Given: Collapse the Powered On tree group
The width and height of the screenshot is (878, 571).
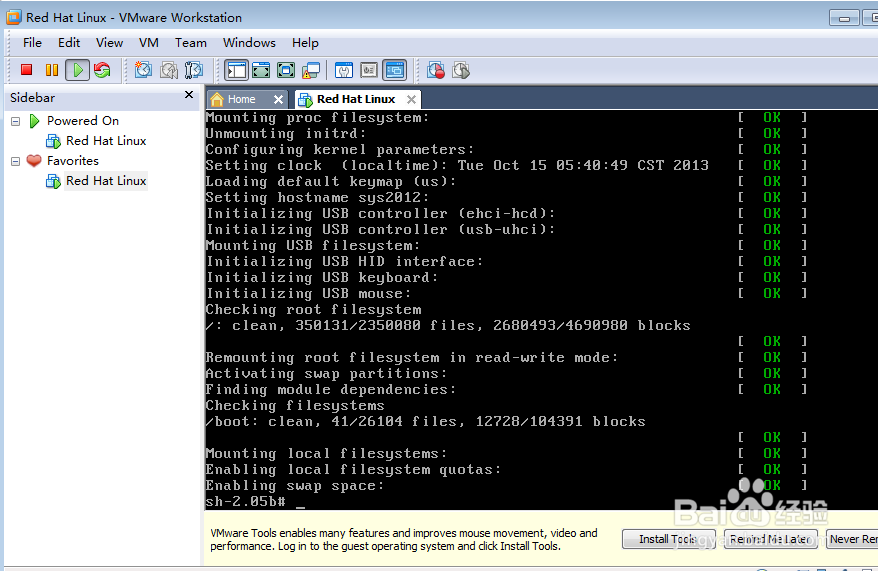Looking at the screenshot, I should (x=16, y=121).
